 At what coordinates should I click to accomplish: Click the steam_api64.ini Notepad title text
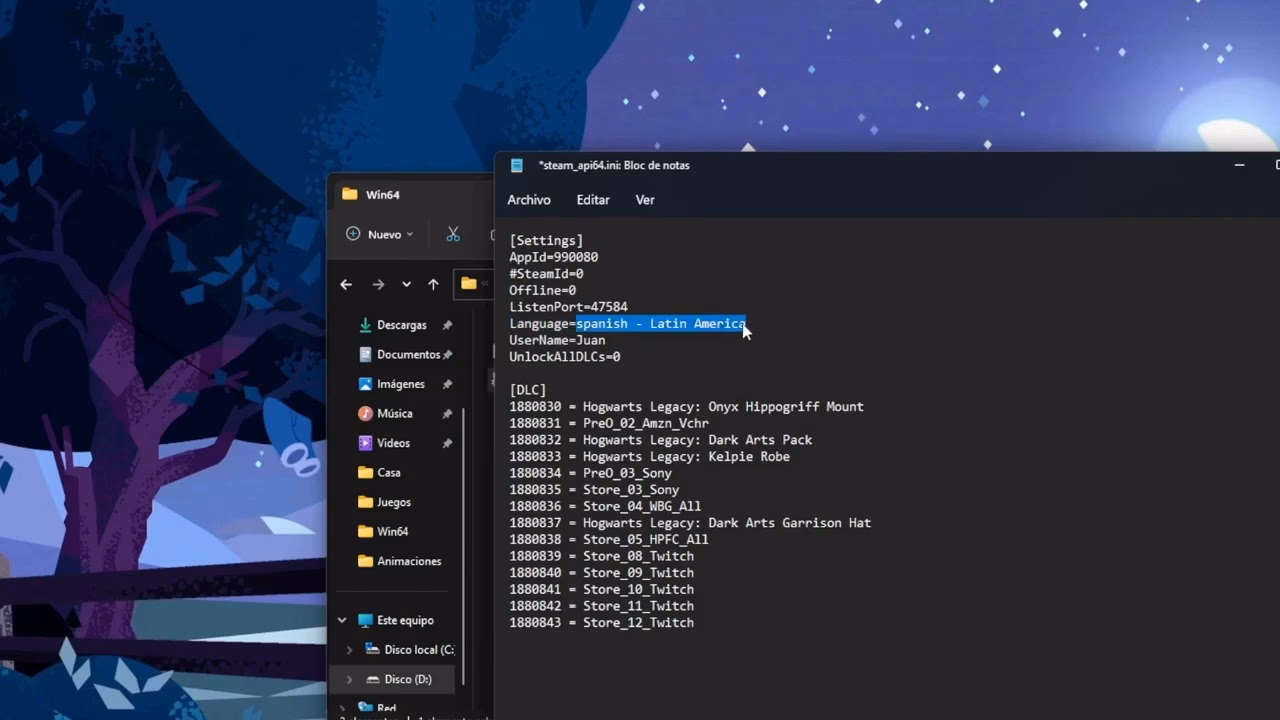pyautogui.click(x=614, y=165)
